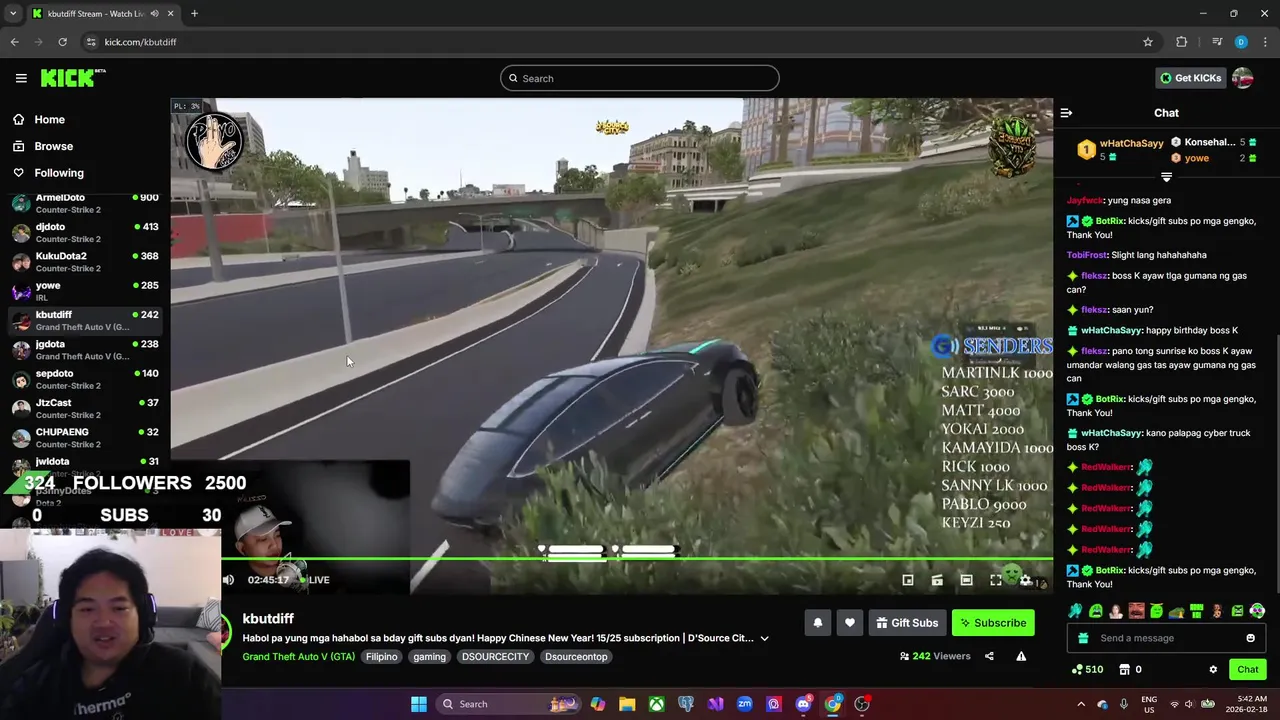The height and width of the screenshot is (720, 1280).
Task: Select the gaming tag
Action: click(x=429, y=657)
